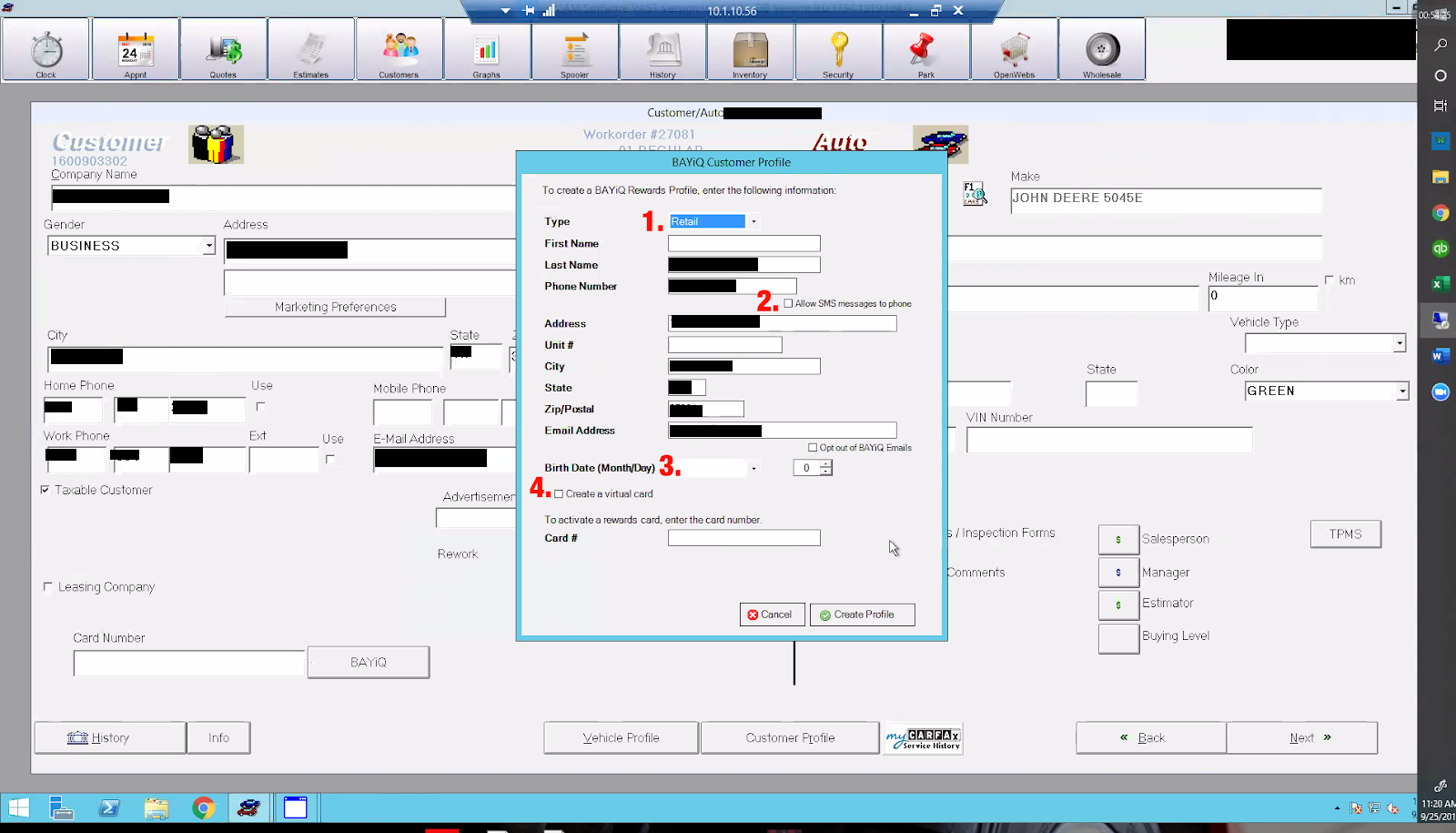This screenshot has height=833, width=1456.
Task: Open the History toolbar icon
Action: click(662, 50)
